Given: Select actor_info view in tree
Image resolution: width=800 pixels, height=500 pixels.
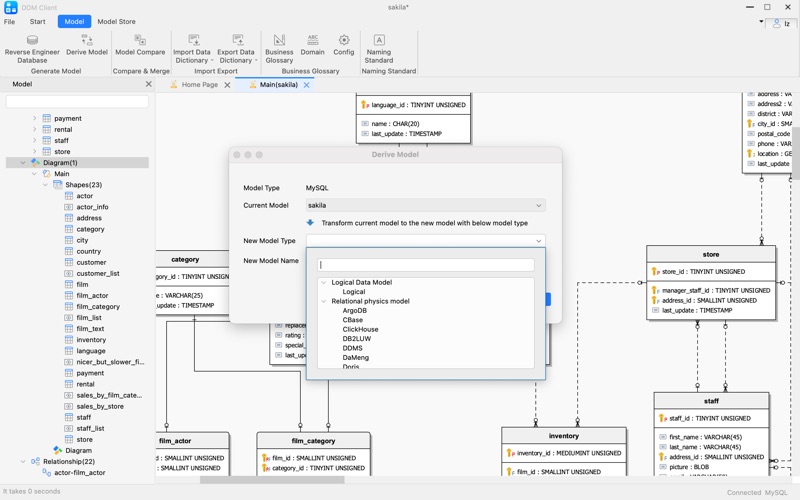Looking at the screenshot, I should coord(92,207).
